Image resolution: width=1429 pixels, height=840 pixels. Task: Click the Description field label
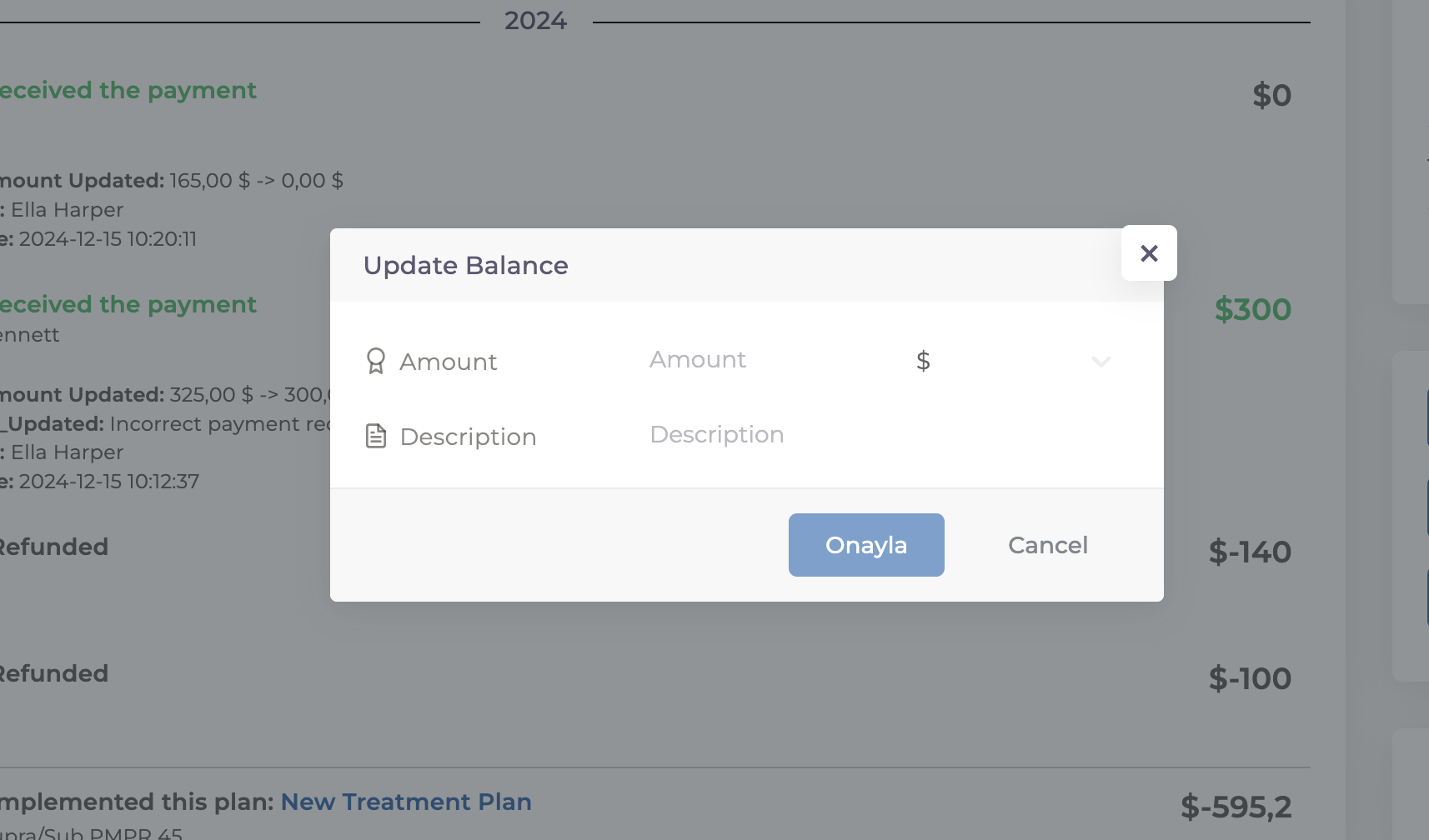pos(468,437)
